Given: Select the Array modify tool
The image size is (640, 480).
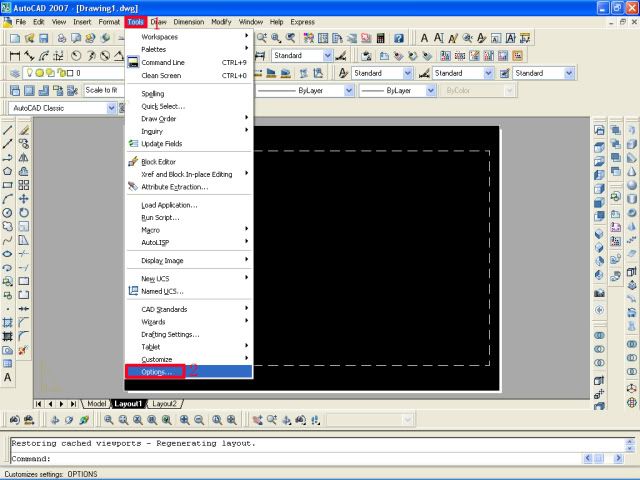Looking at the screenshot, I should click(24, 185).
